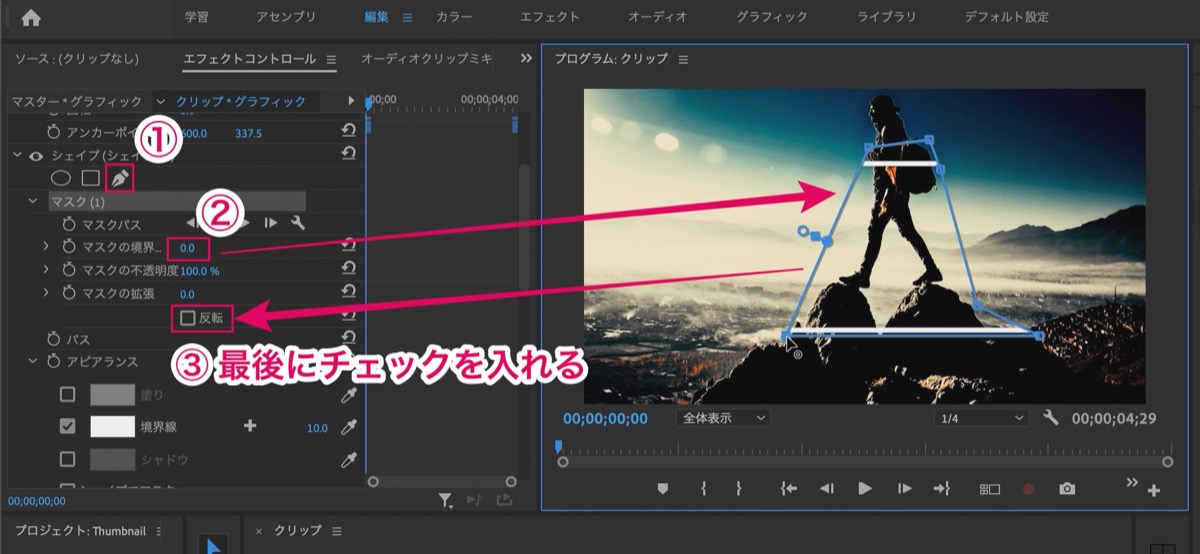Viewport: 1200px width, 554px height.
Task: Switch to the カラー workspace
Action: pyautogui.click(x=455, y=17)
